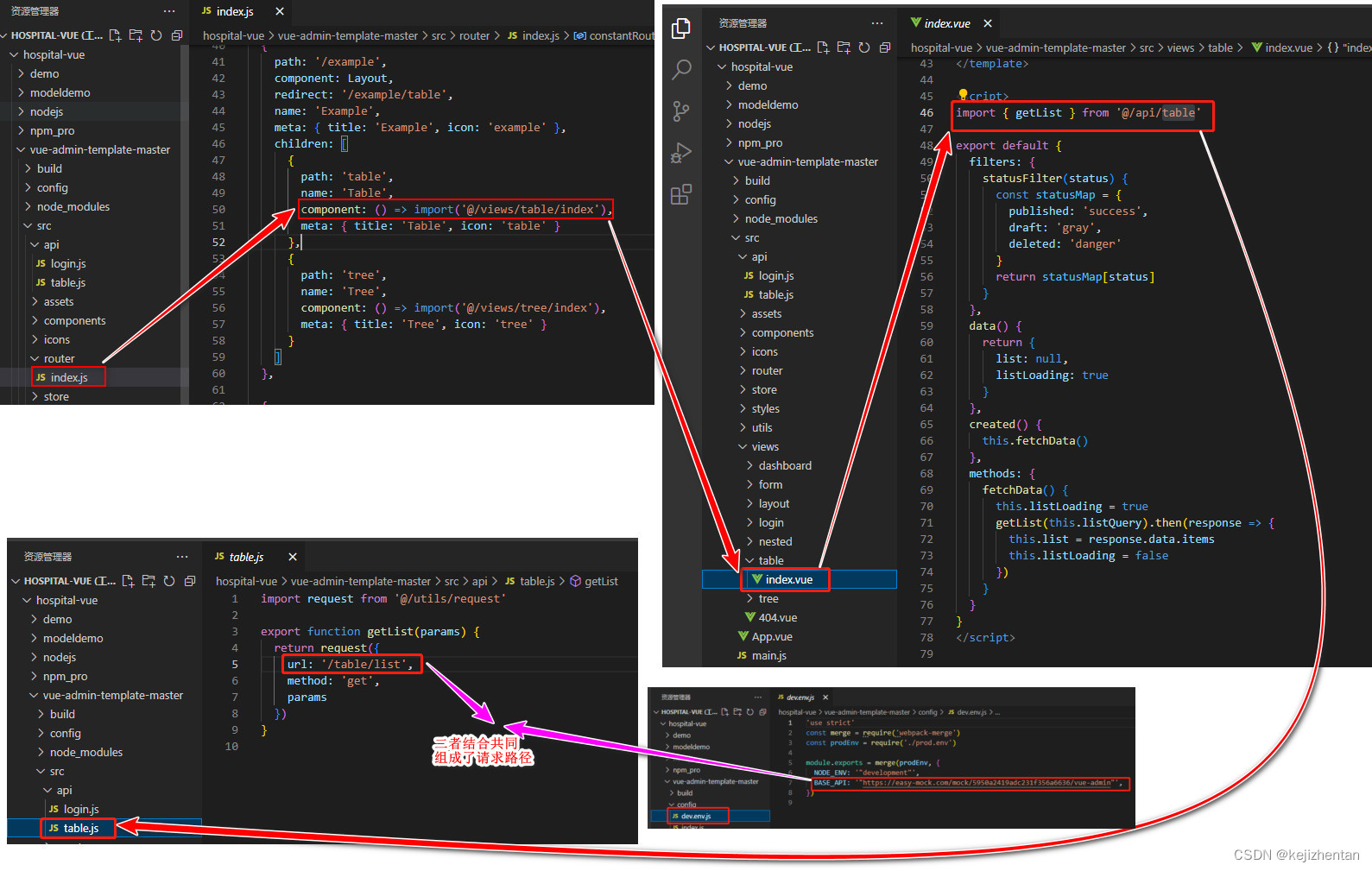Close the index.vue editor tab
Screen dimensions: 1372x871
click(988, 23)
